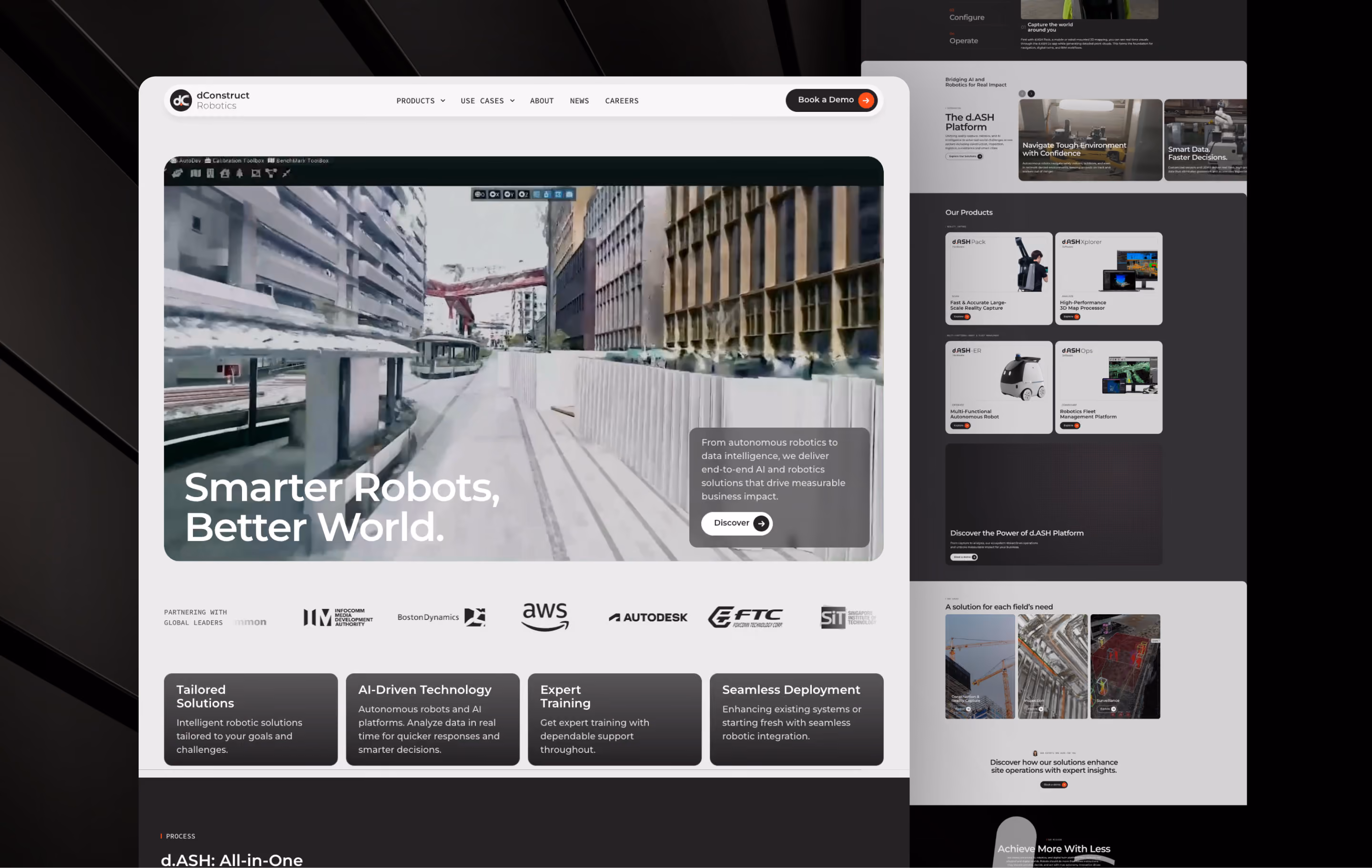Click the Y axis view button
The image size is (1372, 868).
pos(509,194)
